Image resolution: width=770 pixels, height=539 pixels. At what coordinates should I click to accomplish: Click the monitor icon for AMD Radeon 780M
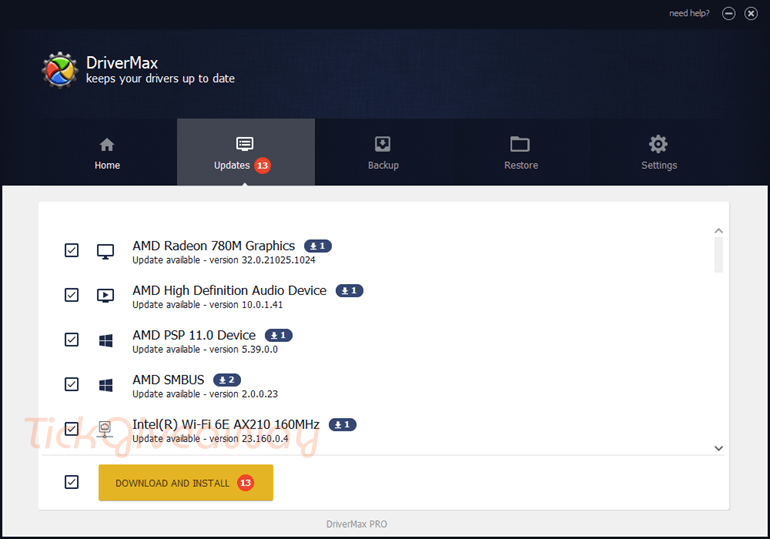(106, 251)
